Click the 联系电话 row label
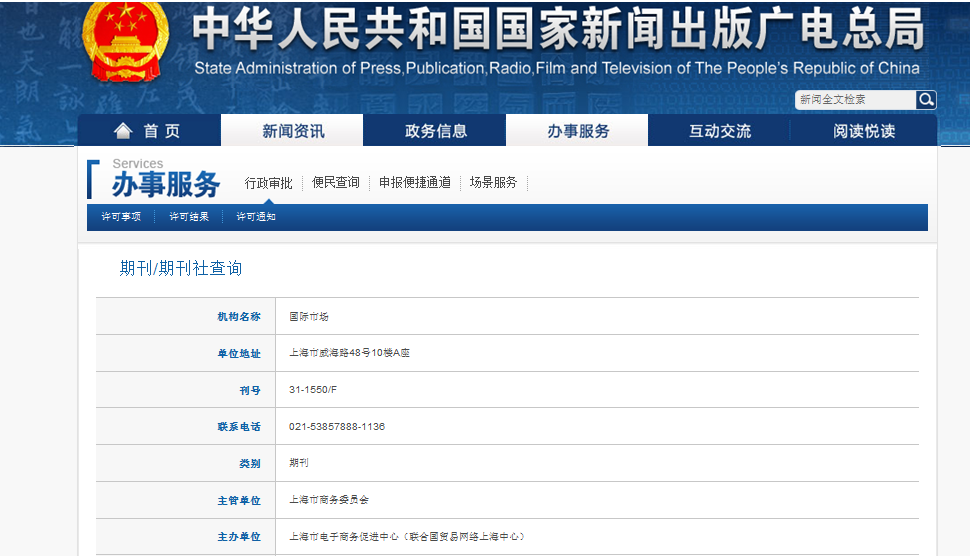The width and height of the screenshot is (970, 556). pos(239,427)
